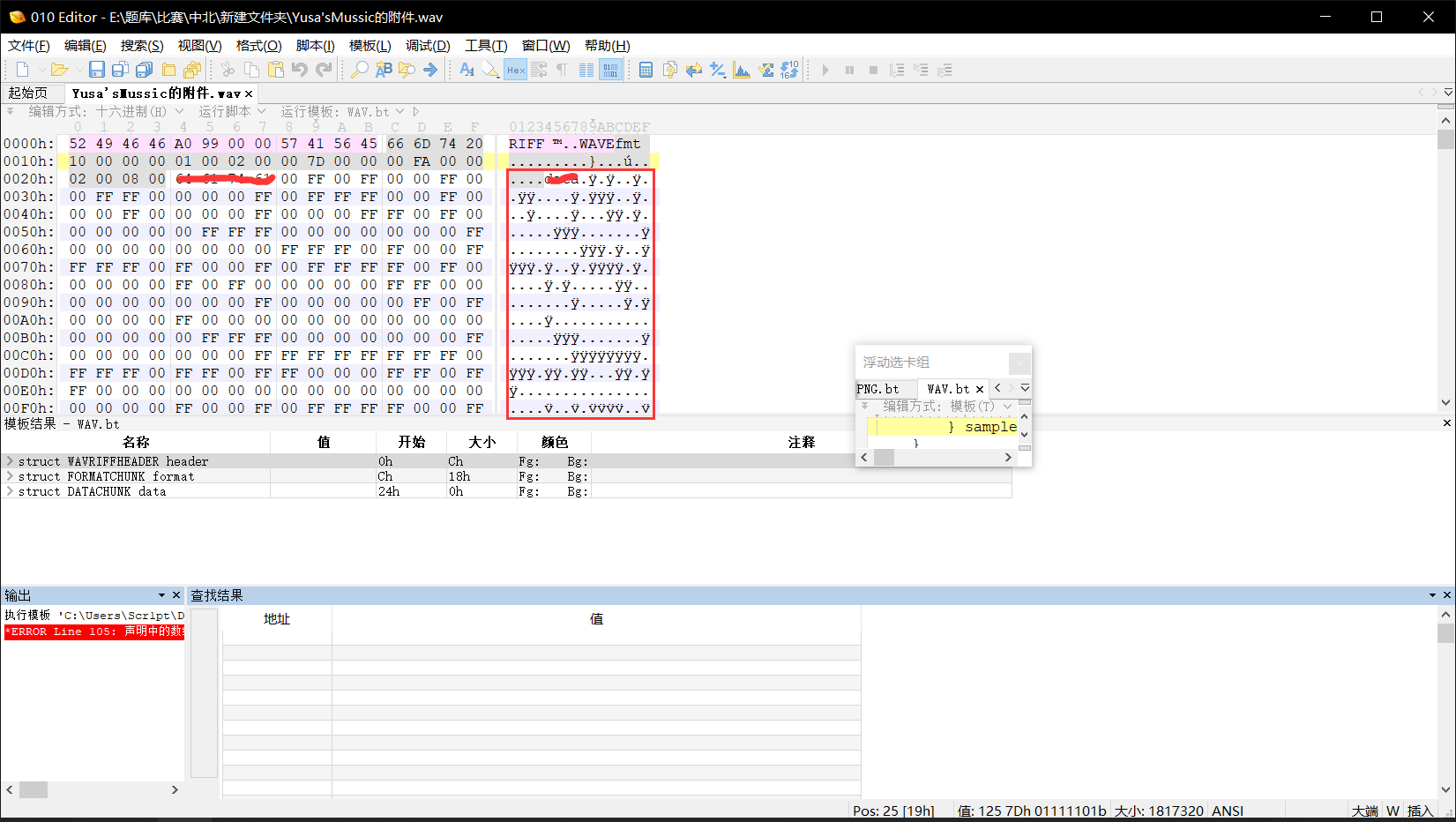1456x822 pixels.
Task: Click the 名称 column header
Action: click(x=136, y=442)
